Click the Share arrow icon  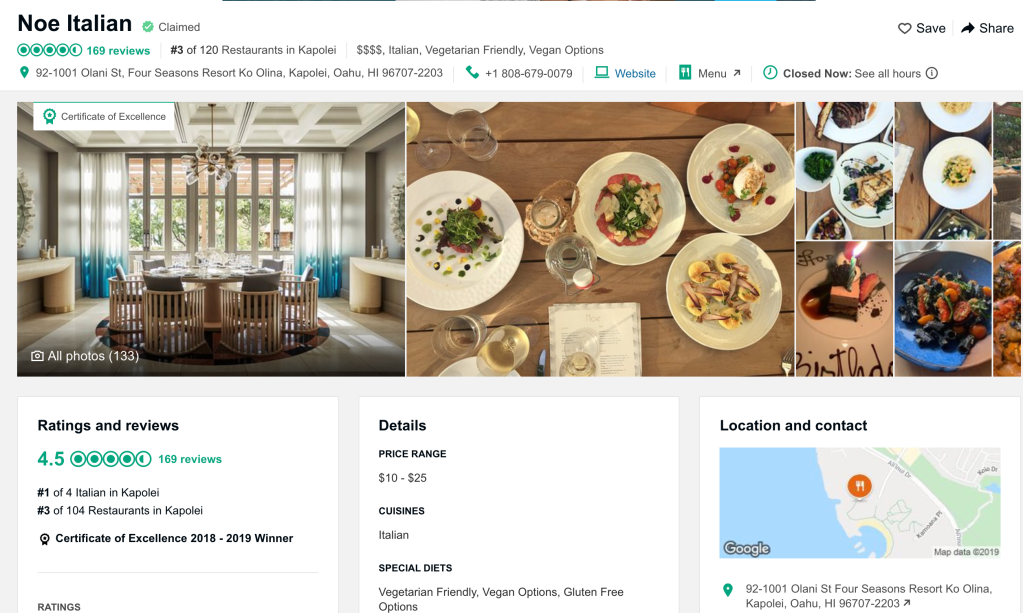point(968,28)
